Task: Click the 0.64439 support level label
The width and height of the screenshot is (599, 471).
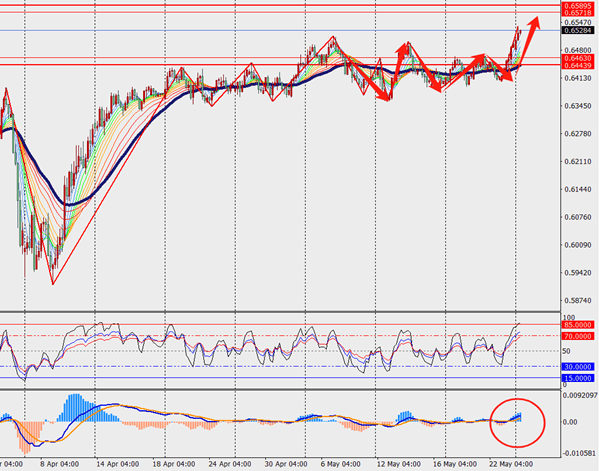Action: [x=577, y=65]
